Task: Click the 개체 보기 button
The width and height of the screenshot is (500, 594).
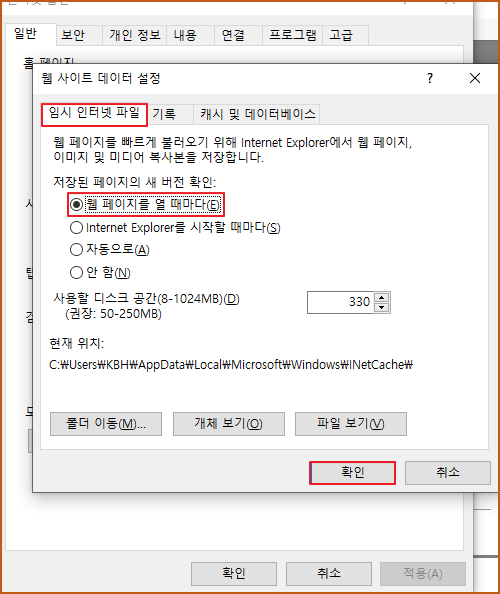Action: (229, 424)
